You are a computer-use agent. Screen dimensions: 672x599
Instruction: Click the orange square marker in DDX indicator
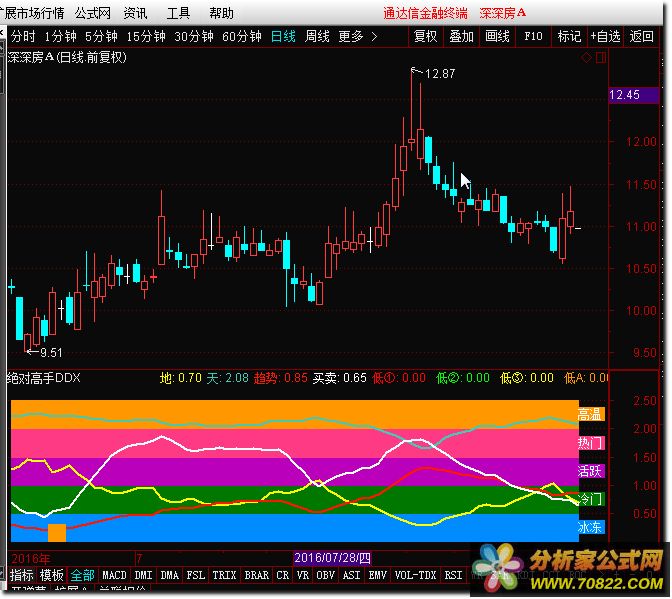[x=57, y=532]
